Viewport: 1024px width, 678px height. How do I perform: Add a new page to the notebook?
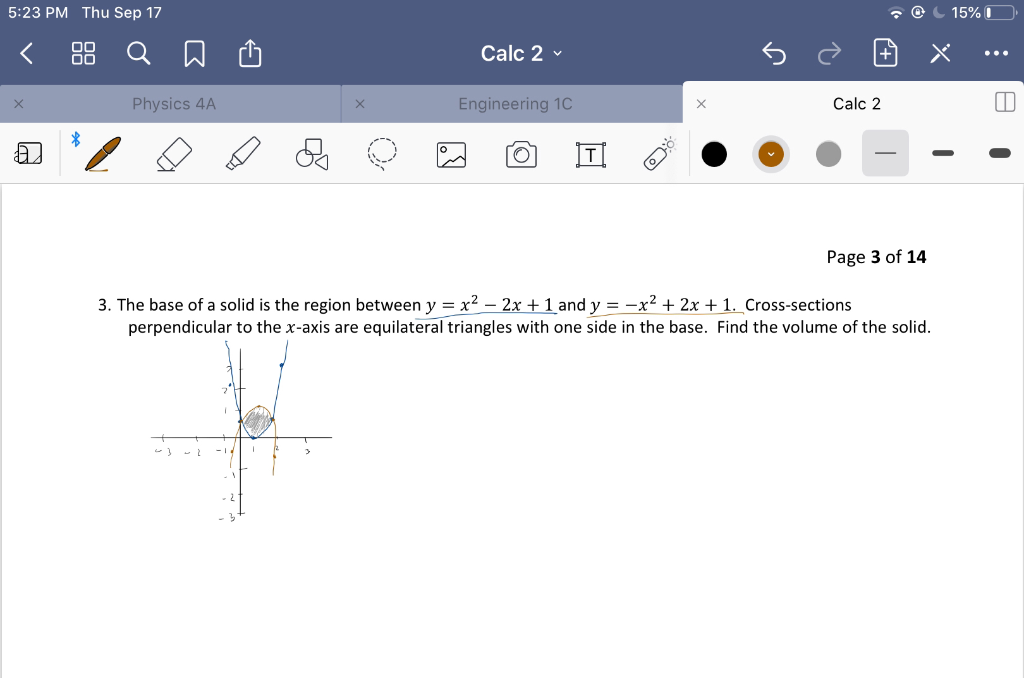886,53
